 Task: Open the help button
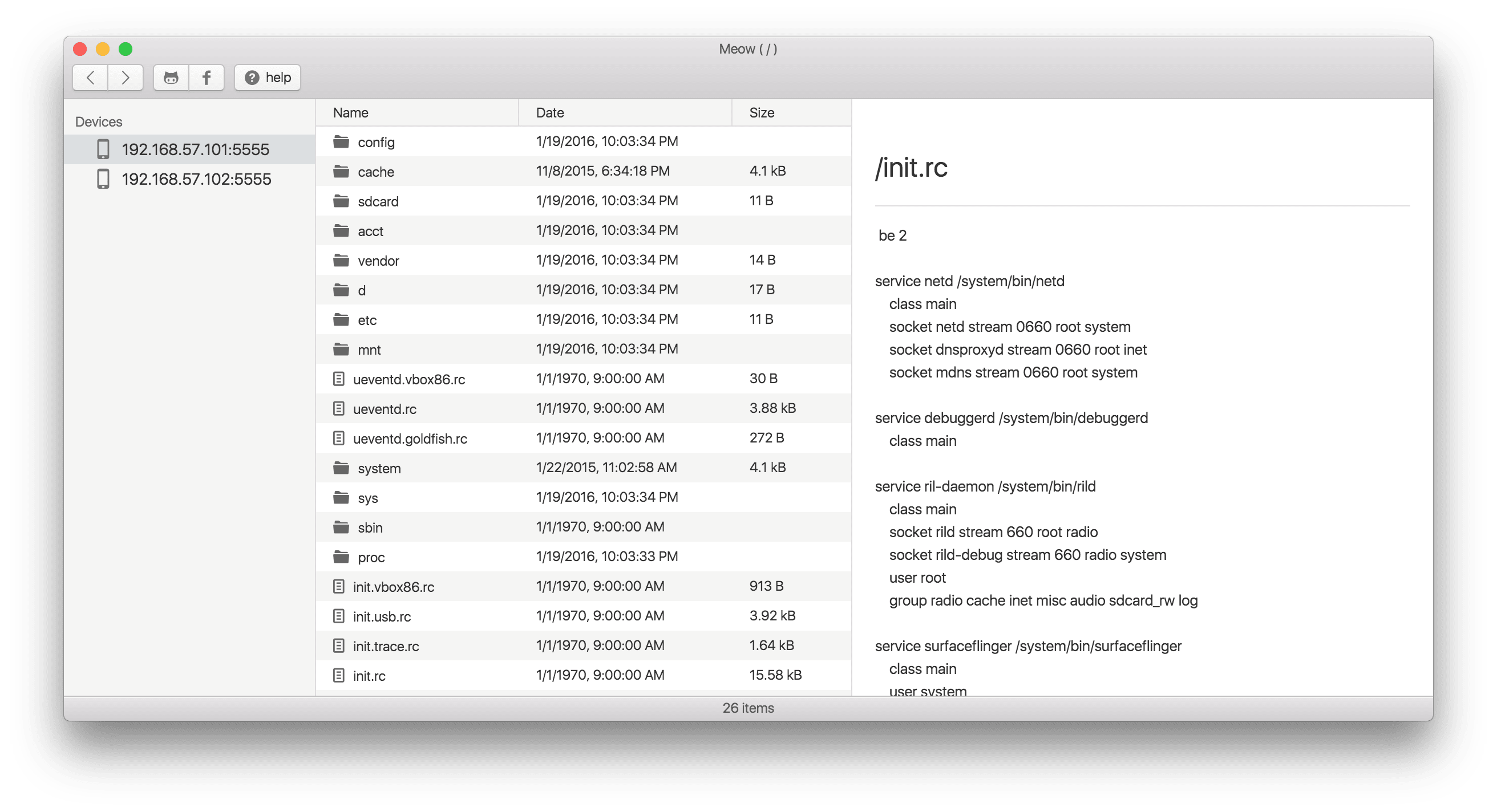point(267,77)
